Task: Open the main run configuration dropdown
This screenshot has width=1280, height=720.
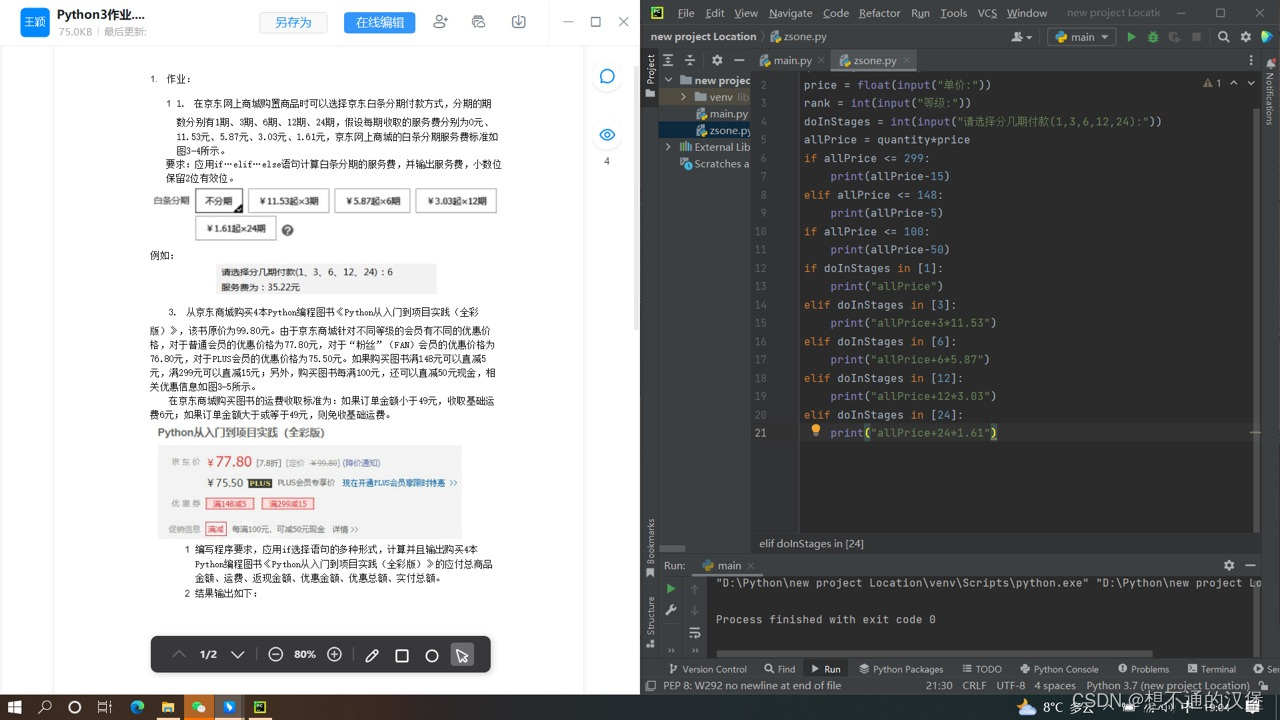Action: click(1081, 37)
